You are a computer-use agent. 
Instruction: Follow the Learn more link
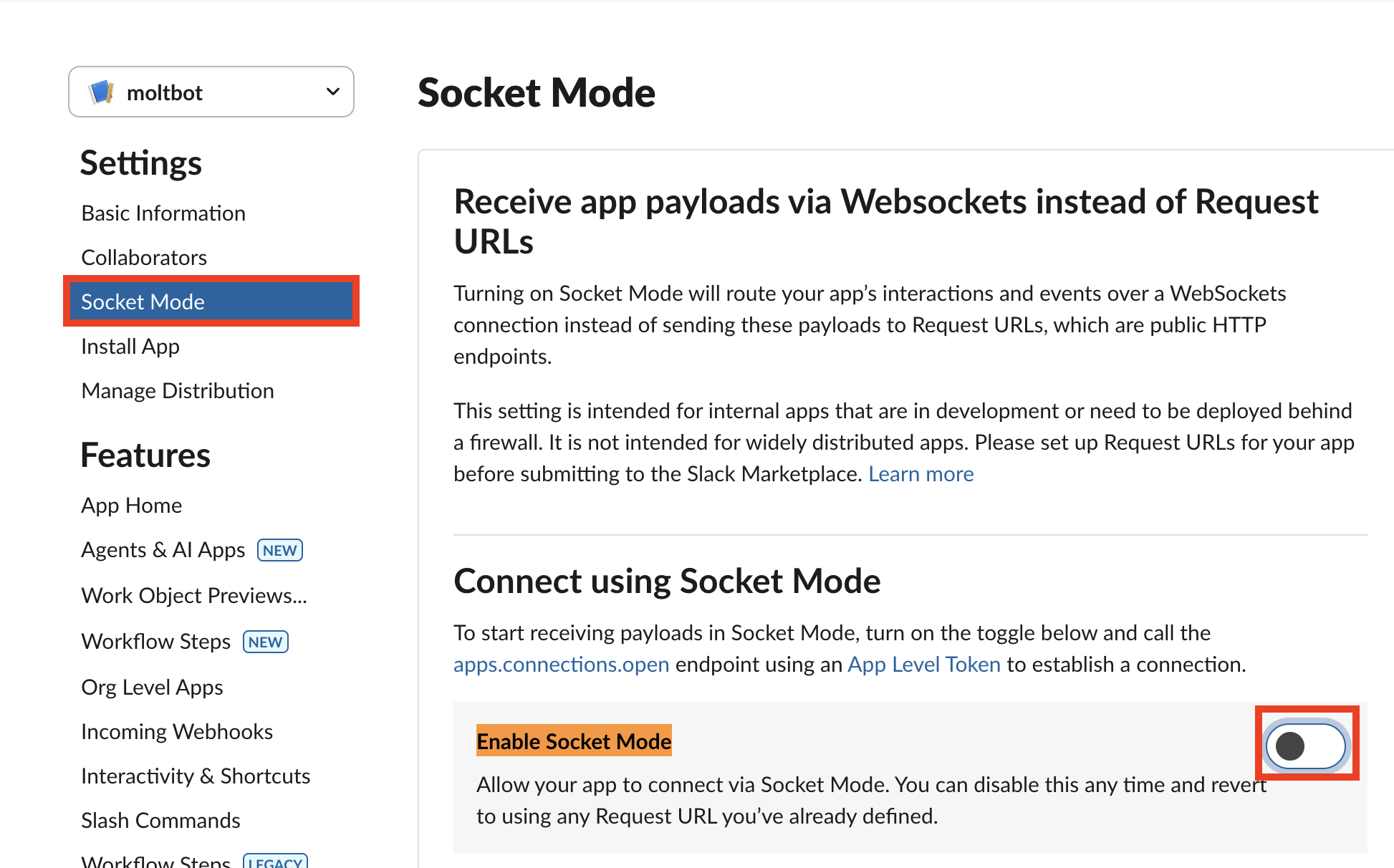point(920,474)
